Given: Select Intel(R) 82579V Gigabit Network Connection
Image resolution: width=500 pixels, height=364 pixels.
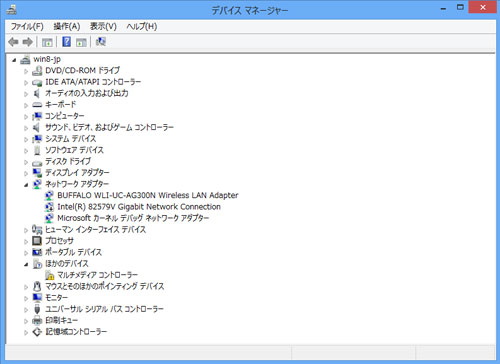Looking at the screenshot, I should pyautogui.click(x=139, y=207).
